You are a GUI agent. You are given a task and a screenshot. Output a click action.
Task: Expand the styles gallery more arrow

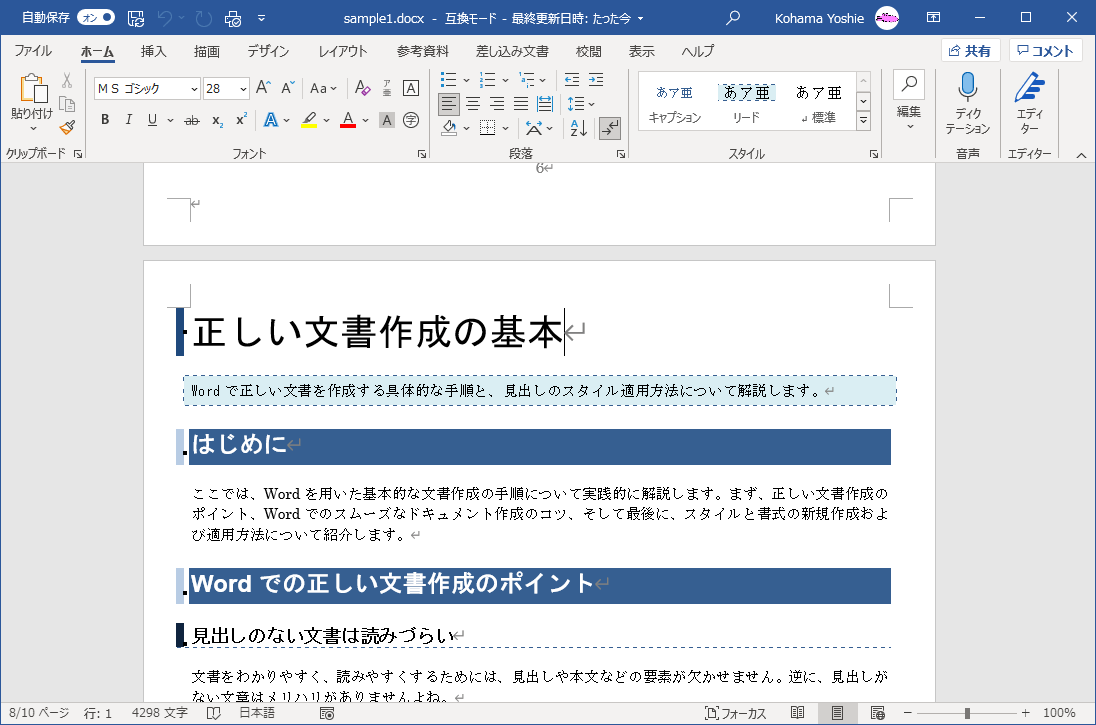[x=864, y=120]
